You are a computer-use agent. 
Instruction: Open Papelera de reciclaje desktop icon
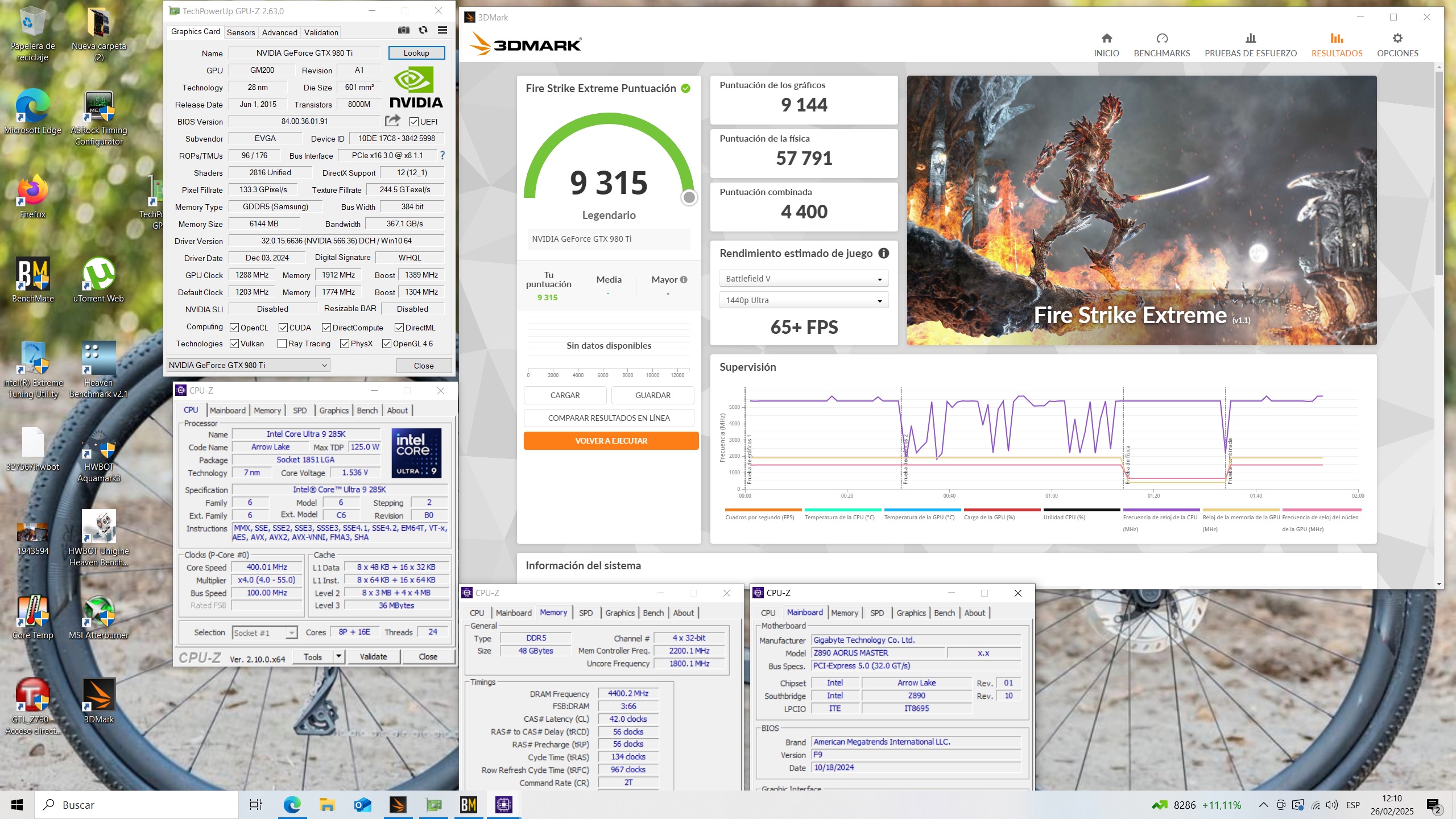(32, 34)
